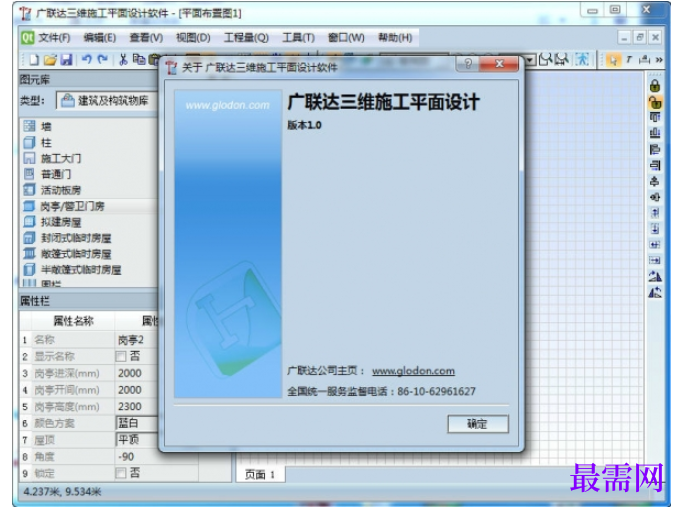Close the About dialog with red X
The image size is (682, 509).
click(x=499, y=64)
